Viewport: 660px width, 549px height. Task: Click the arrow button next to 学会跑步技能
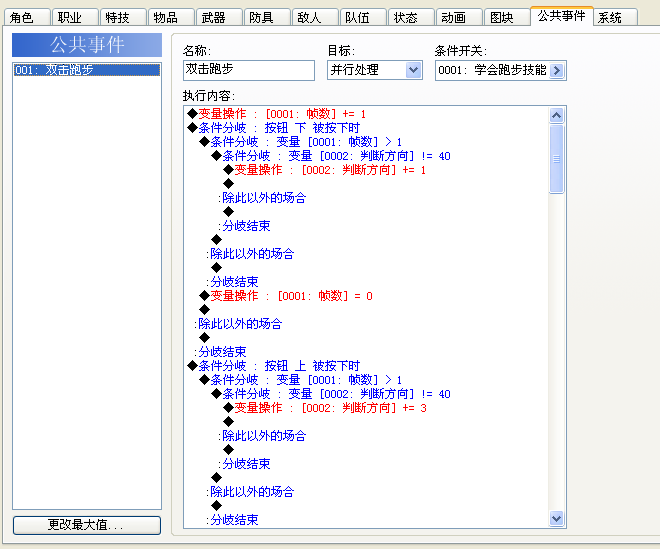point(557,70)
